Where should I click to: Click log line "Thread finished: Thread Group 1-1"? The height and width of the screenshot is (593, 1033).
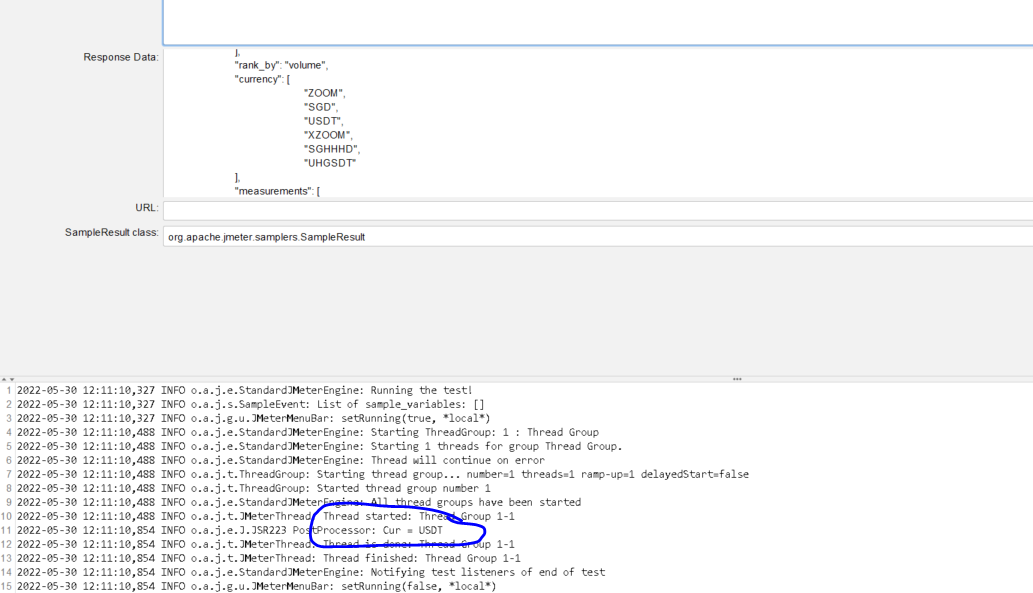point(269,558)
